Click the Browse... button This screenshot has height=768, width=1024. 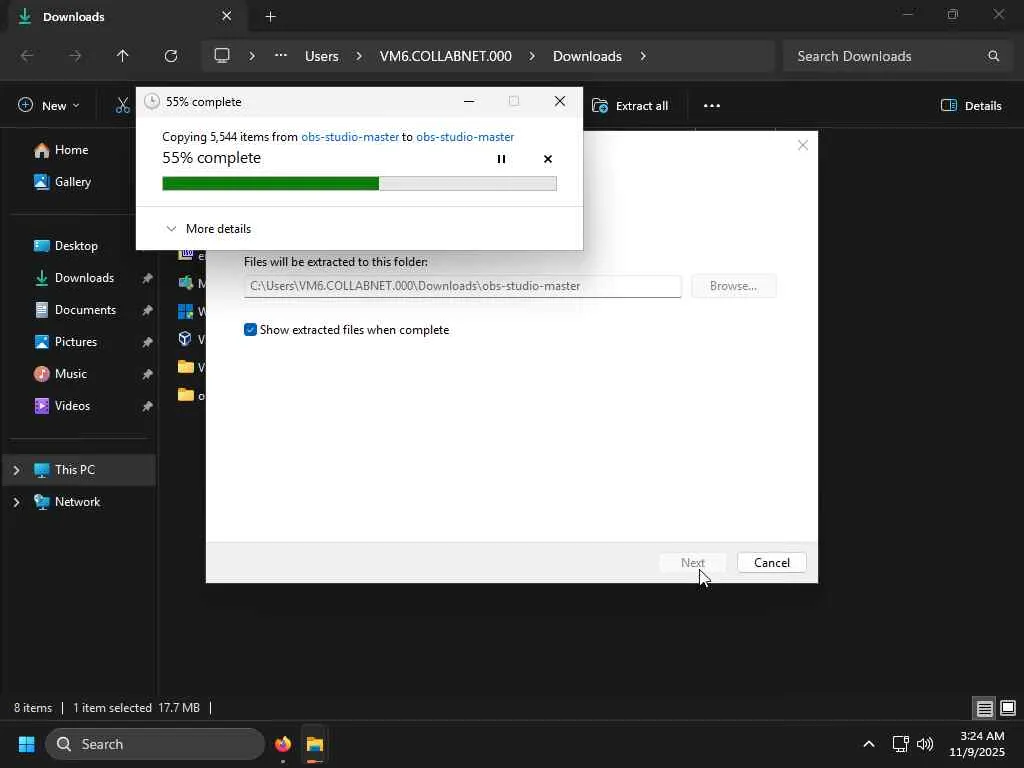(733, 286)
